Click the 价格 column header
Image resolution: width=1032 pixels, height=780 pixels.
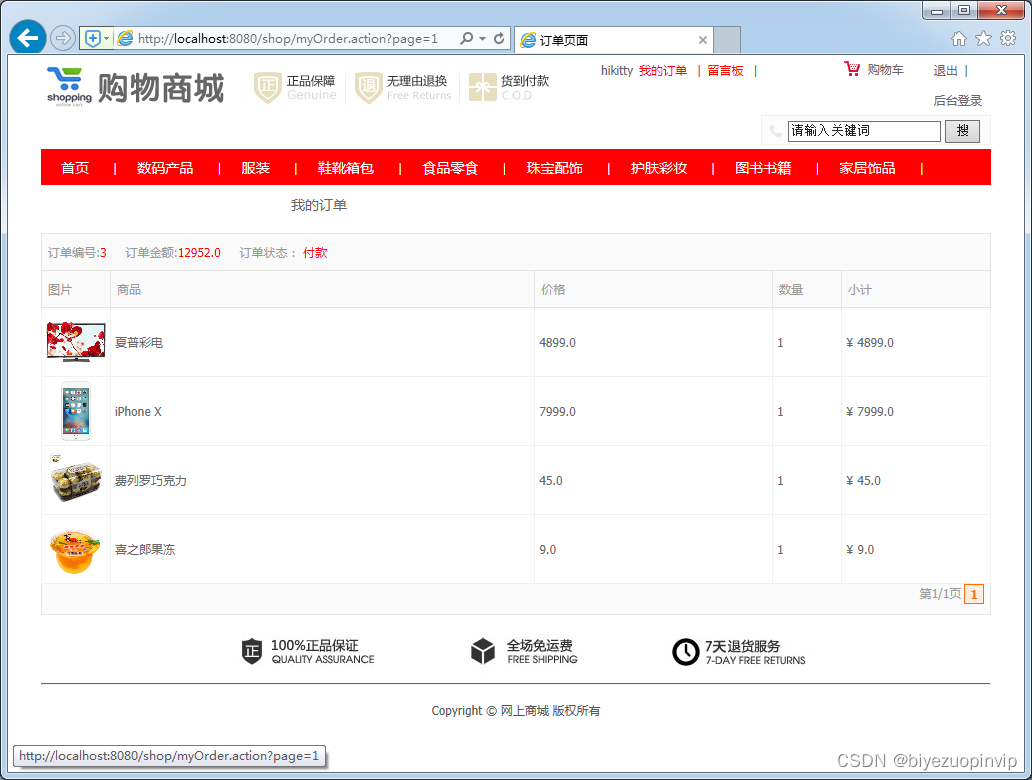[554, 290]
